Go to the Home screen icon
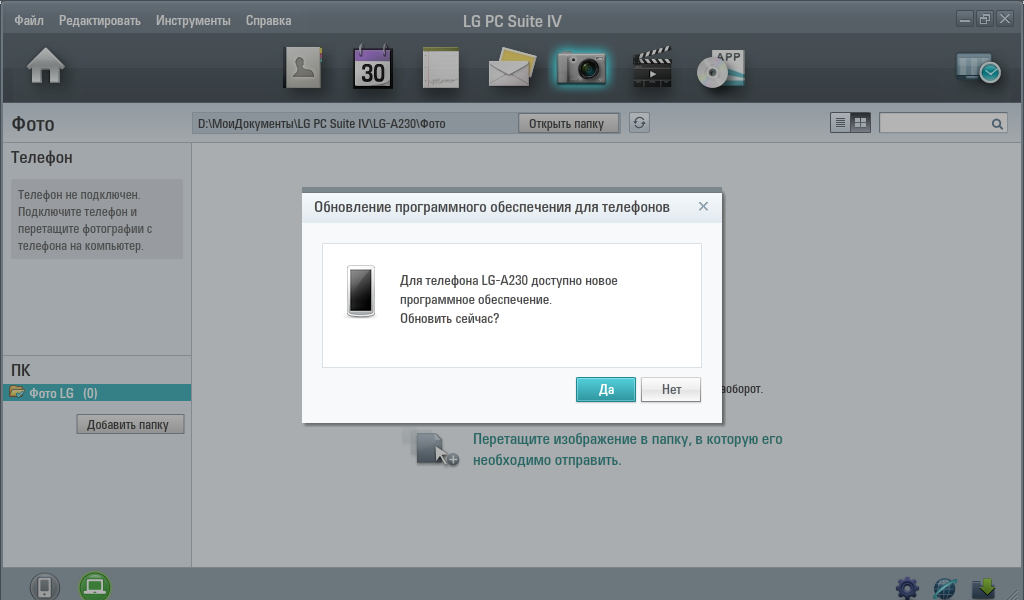 [46, 66]
